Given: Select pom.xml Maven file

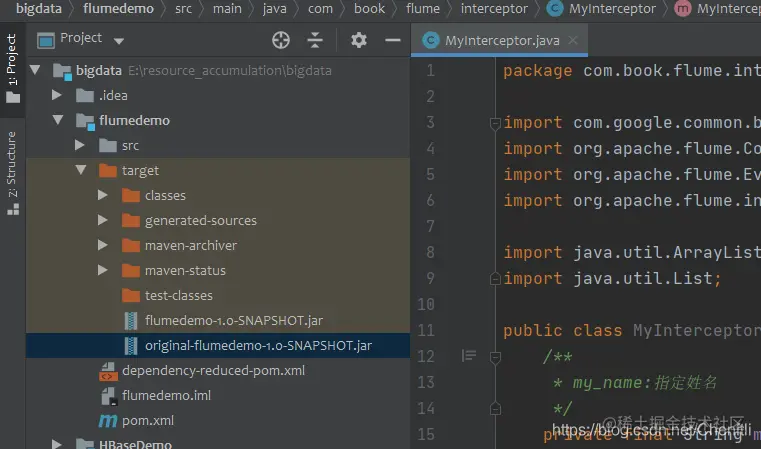Looking at the screenshot, I should click(148, 420).
